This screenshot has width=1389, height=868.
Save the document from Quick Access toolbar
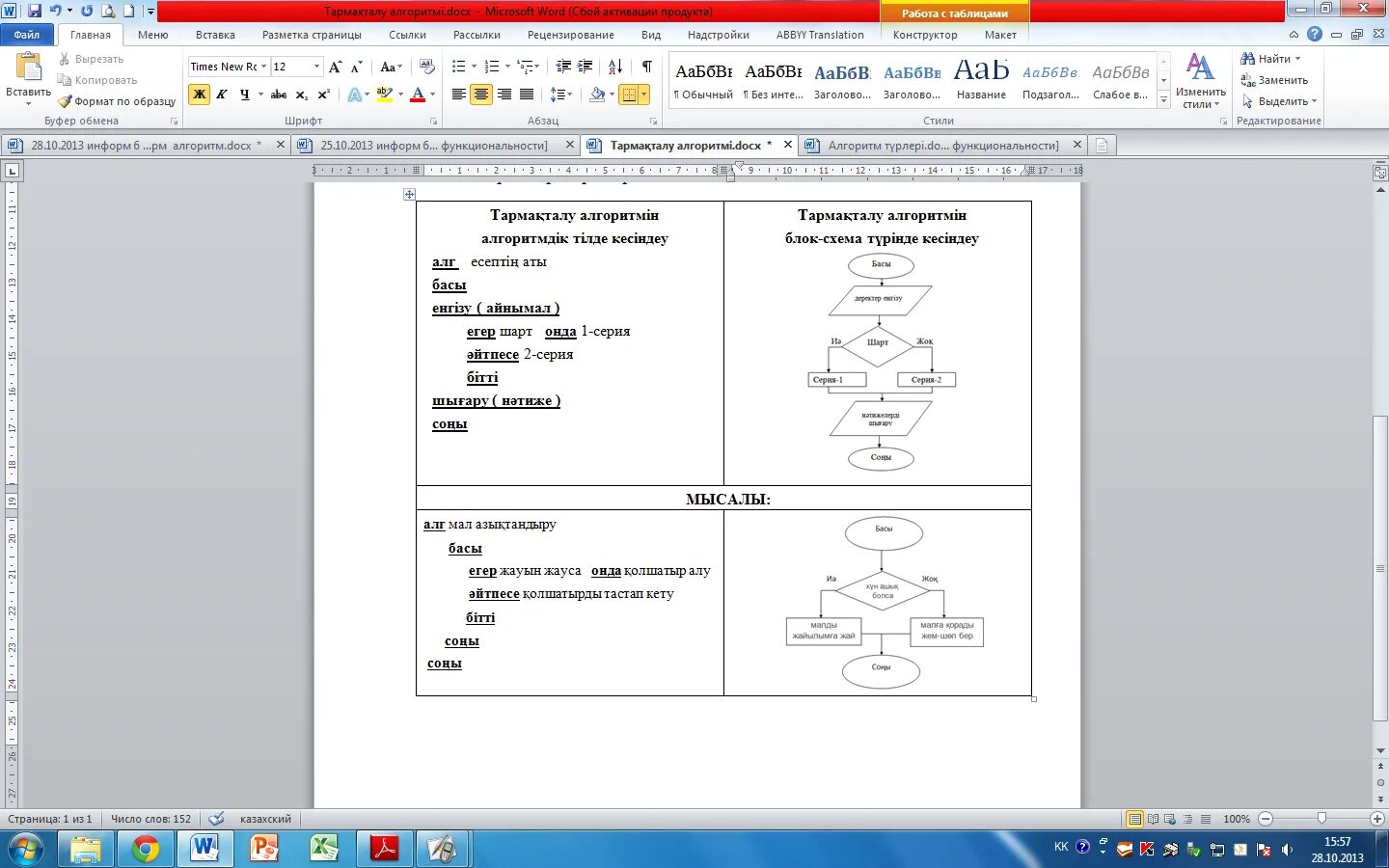coord(35,11)
